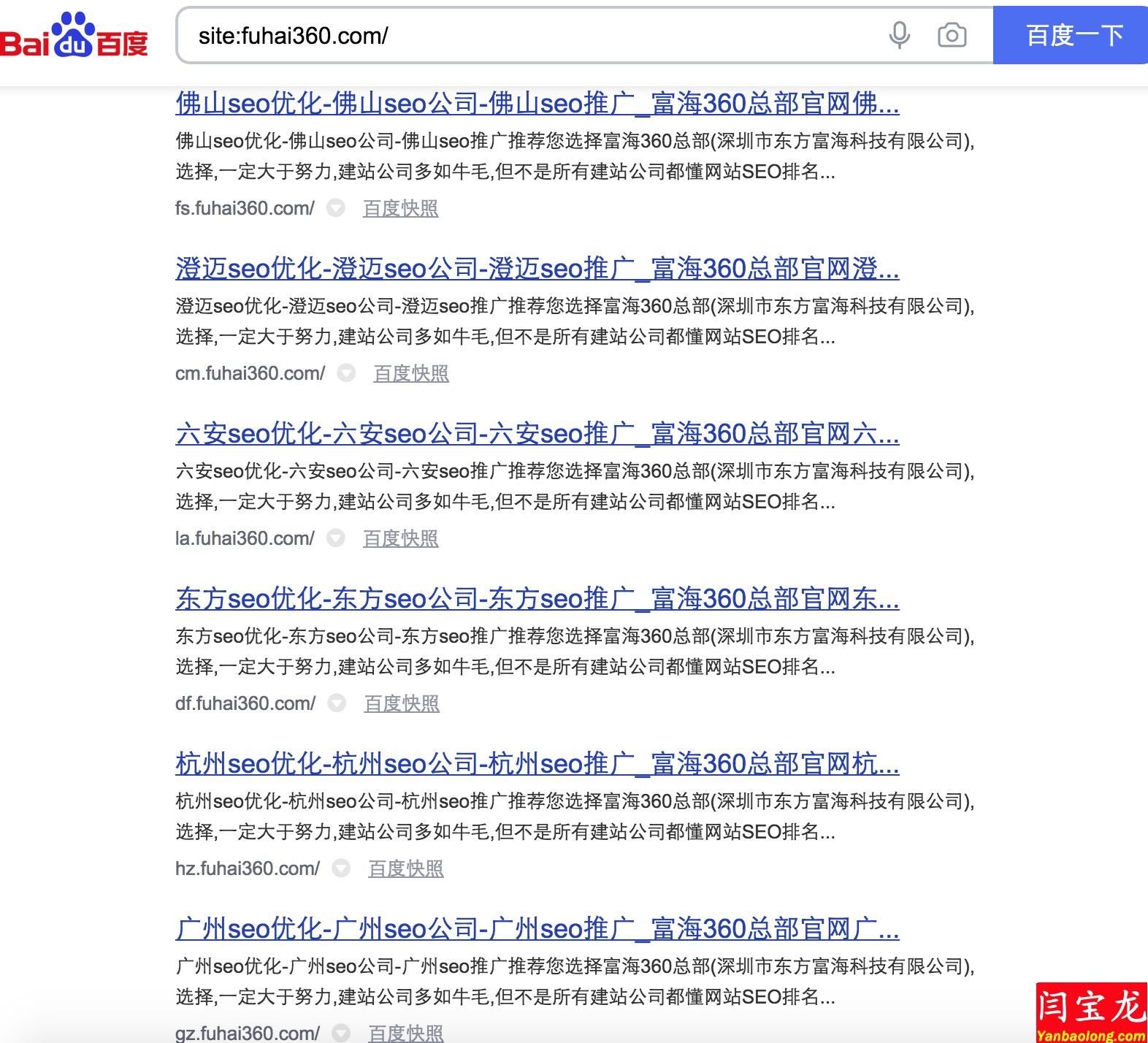Expand the dropdown arrow beside cm.fuhai360.com/
This screenshot has height=1043, width=1148.
tap(346, 373)
